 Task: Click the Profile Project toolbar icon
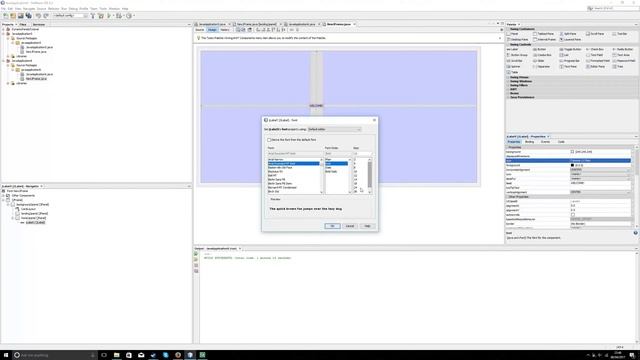(129, 16)
